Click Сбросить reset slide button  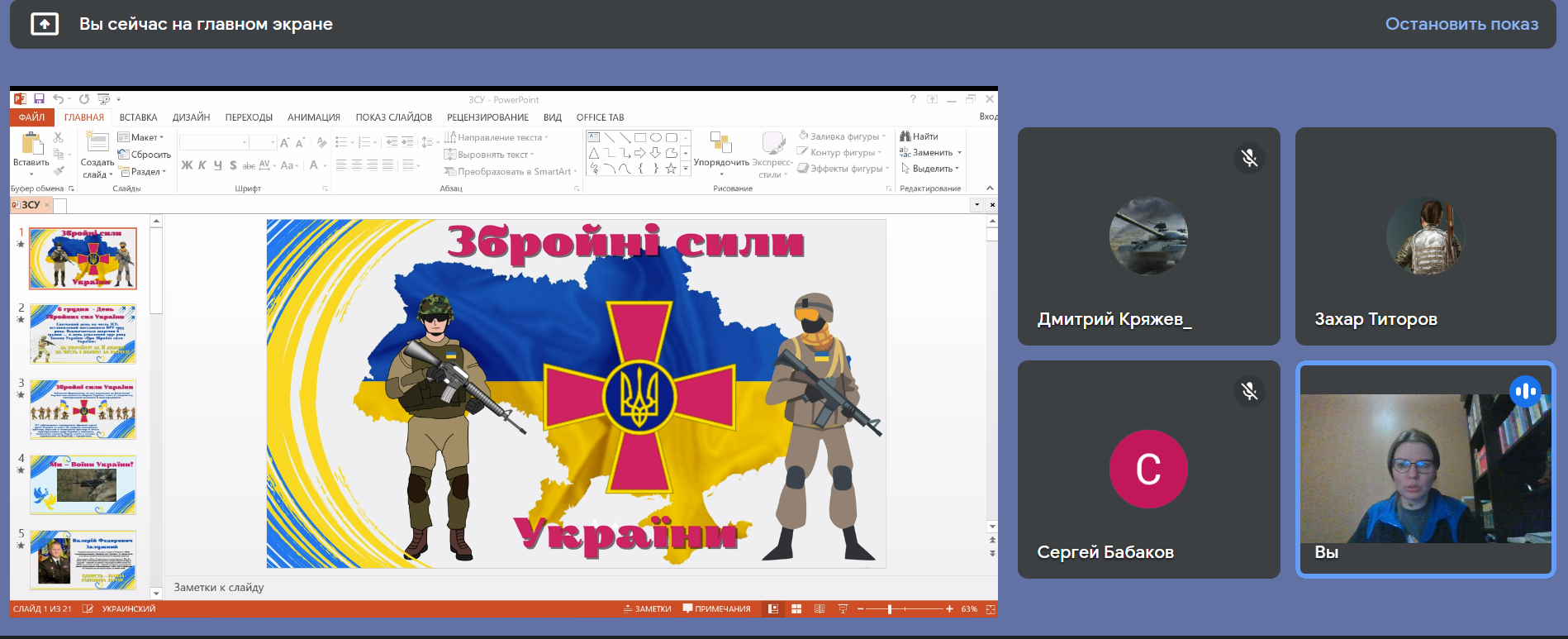(144, 155)
